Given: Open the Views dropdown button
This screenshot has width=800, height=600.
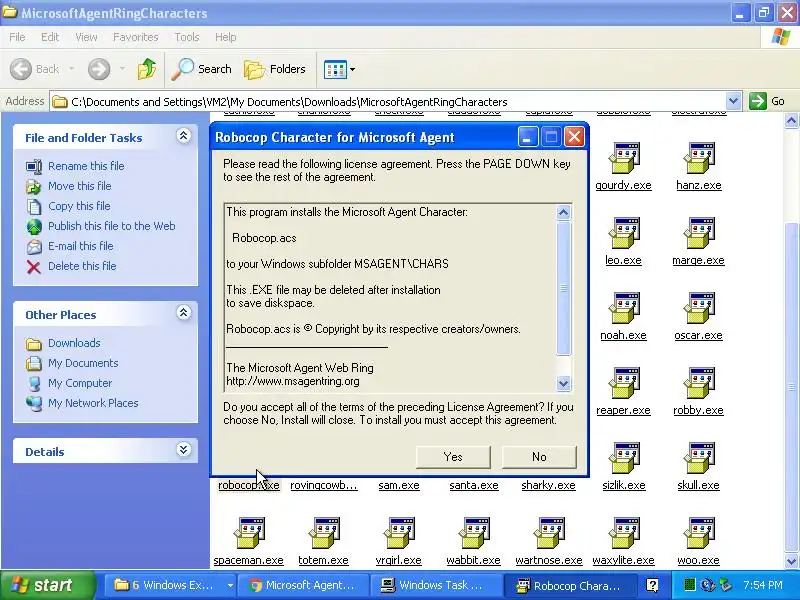Looking at the screenshot, I should click(x=339, y=69).
